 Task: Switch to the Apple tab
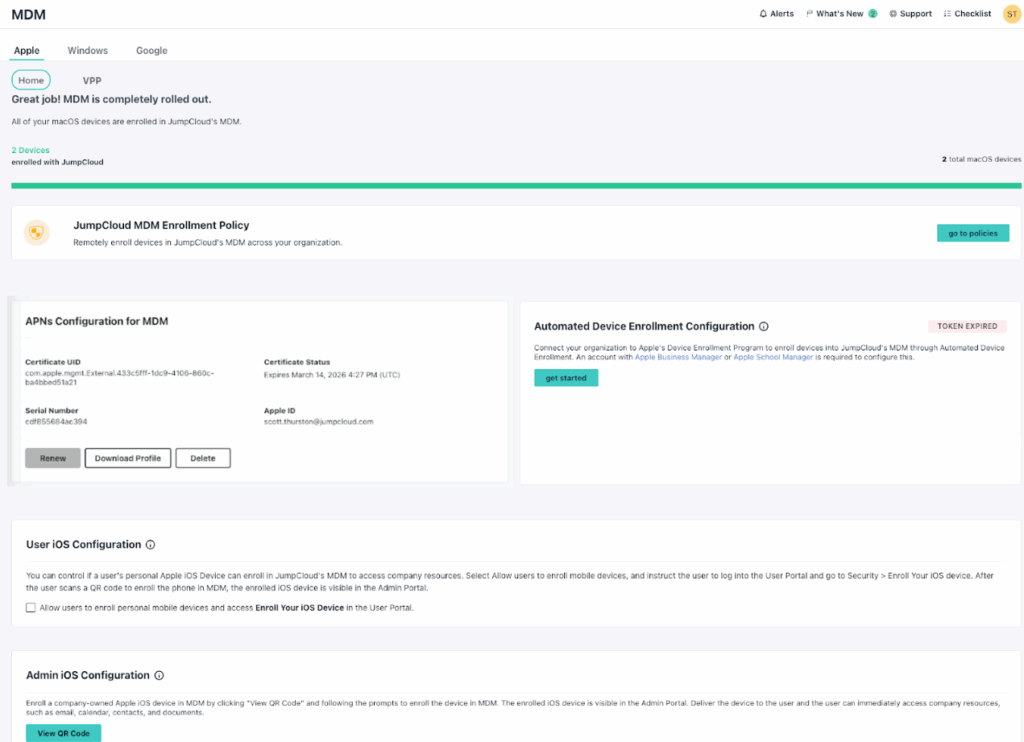(x=27, y=50)
